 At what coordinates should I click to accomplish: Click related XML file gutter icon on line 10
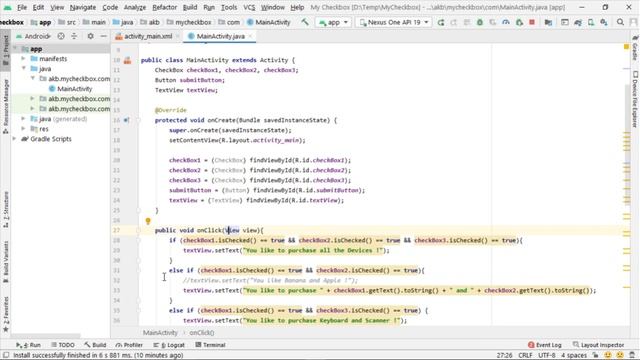click(127, 60)
